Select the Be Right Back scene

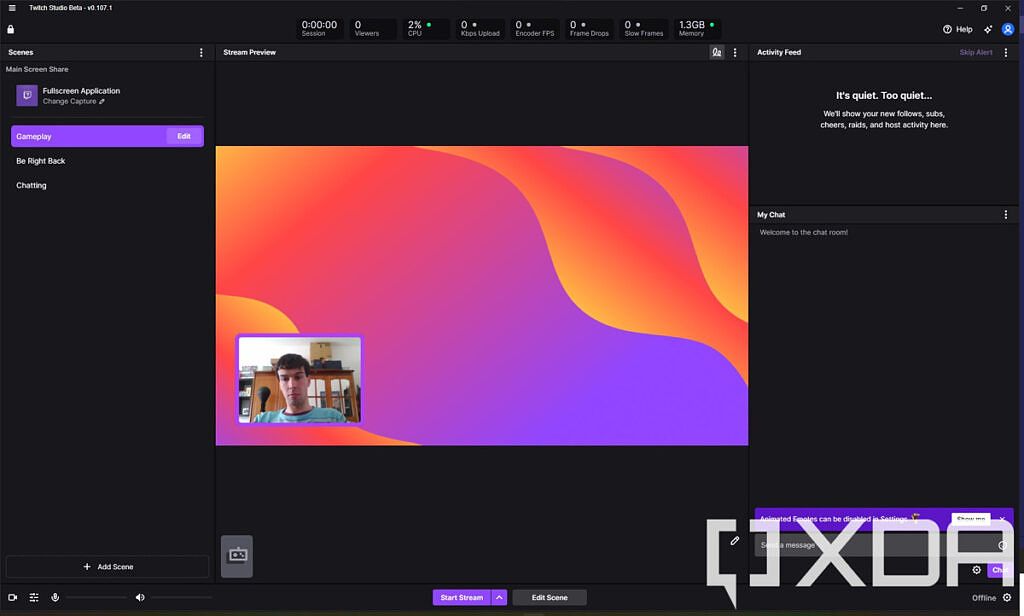click(x=41, y=160)
